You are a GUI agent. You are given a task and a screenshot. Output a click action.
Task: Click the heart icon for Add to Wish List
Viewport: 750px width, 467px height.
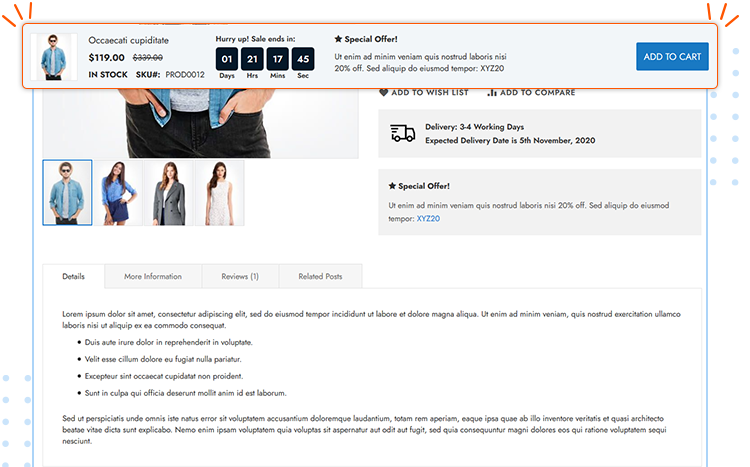[x=383, y=92]
